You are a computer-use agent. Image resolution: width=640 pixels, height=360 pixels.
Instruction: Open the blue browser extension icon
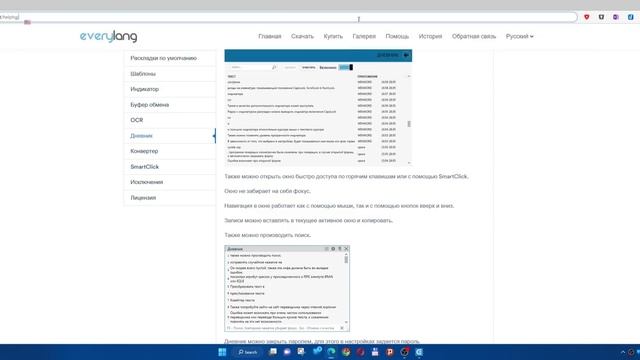pyautogui.click(x=631, y=17)
